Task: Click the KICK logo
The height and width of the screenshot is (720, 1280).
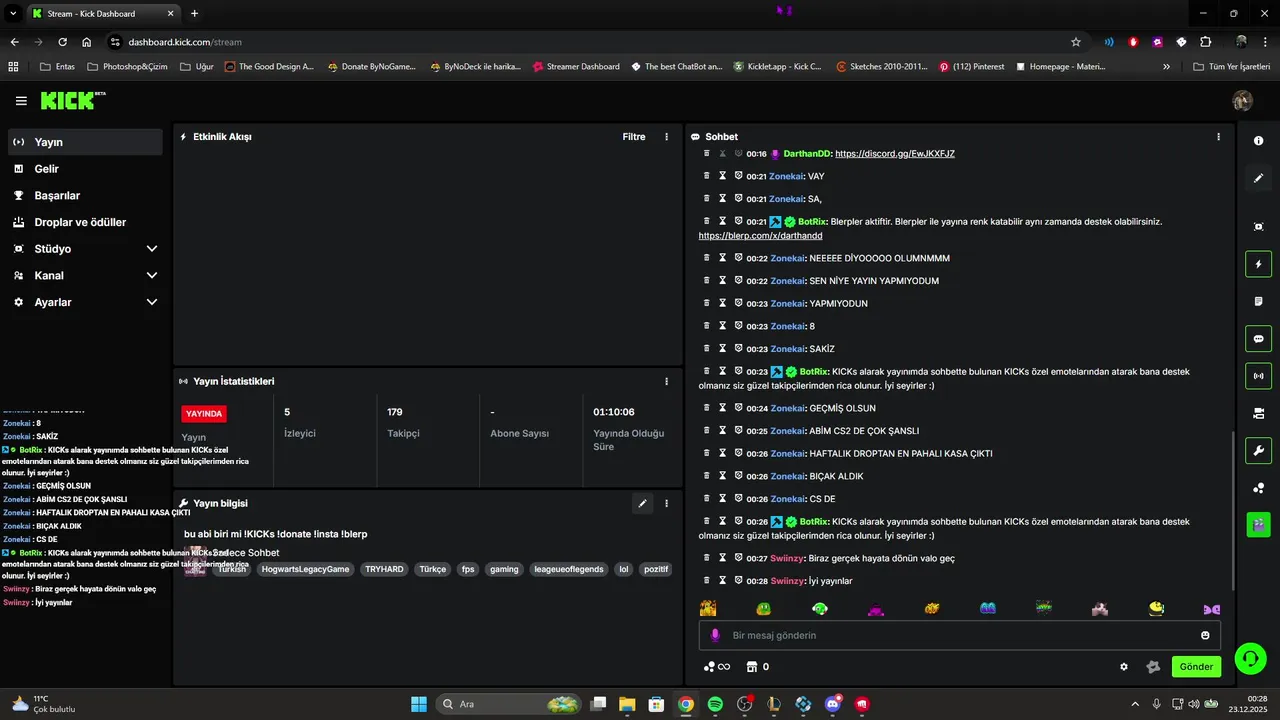Action: click(x=72, y=100)
